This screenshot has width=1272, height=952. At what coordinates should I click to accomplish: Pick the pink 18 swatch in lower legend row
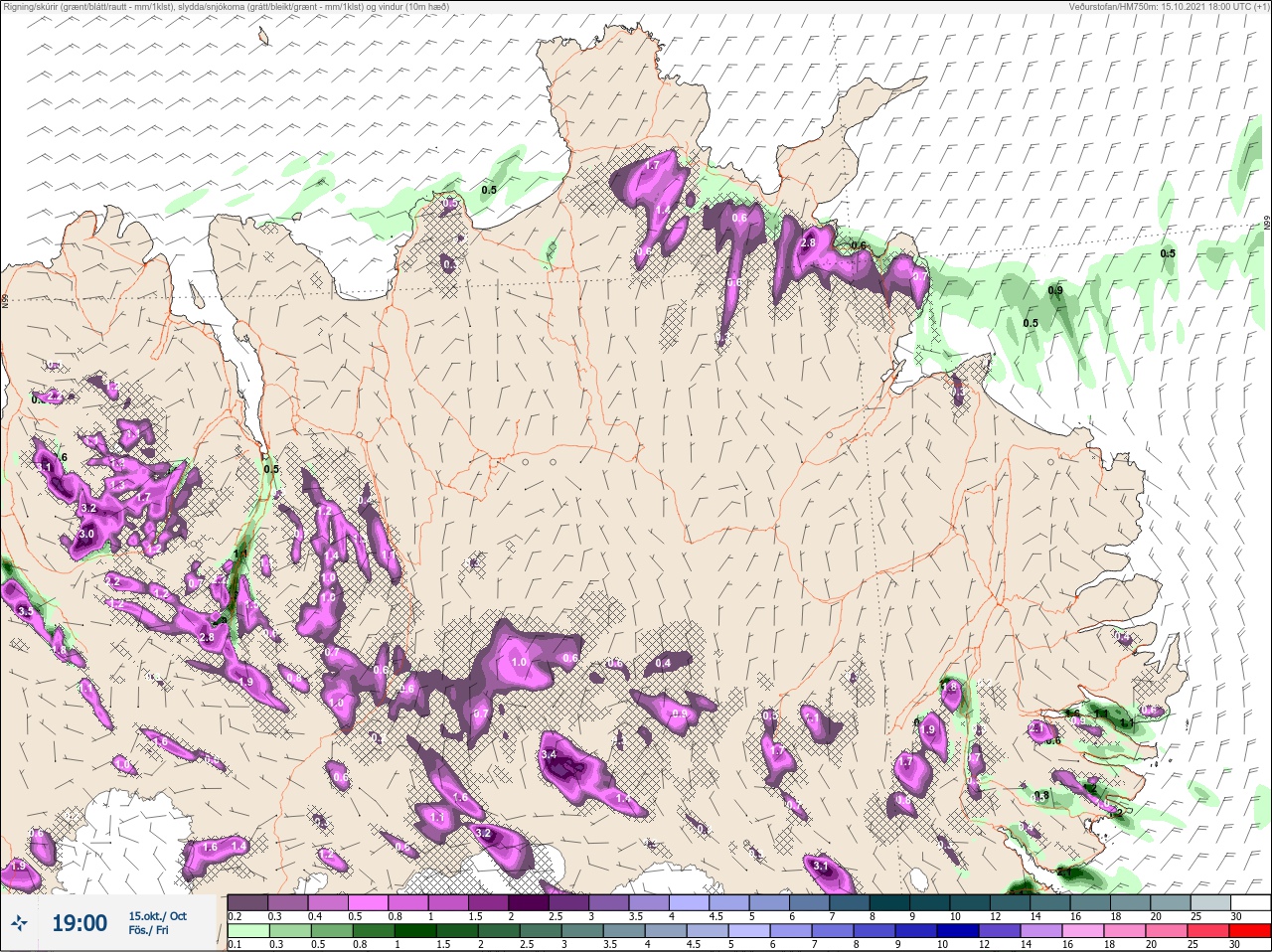(x=1125, y=931)
